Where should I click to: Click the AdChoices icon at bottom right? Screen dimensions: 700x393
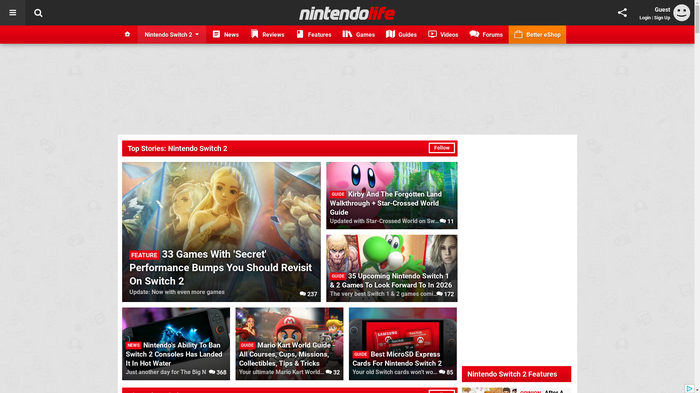[689, 389]
